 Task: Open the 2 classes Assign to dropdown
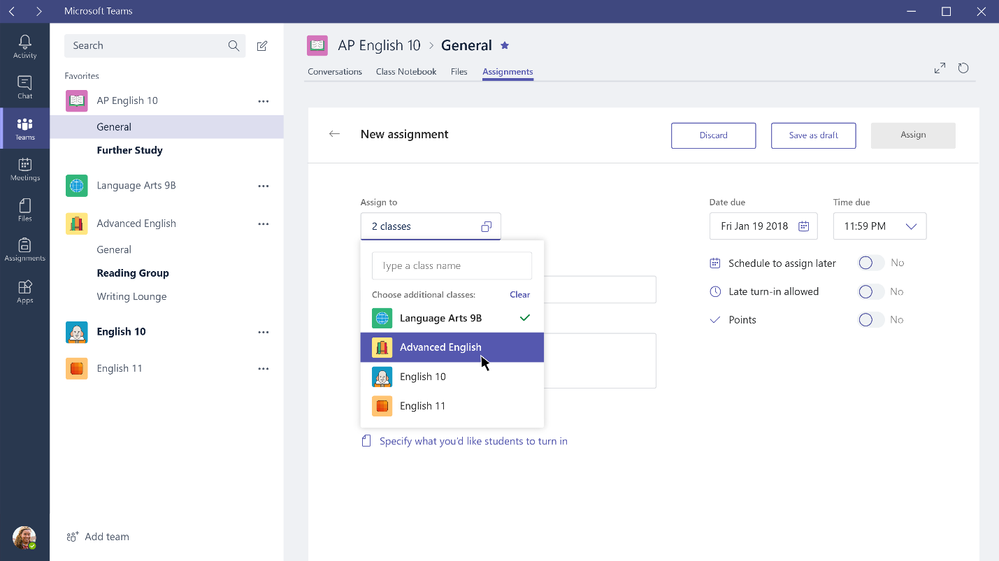(x=431, y=226)
